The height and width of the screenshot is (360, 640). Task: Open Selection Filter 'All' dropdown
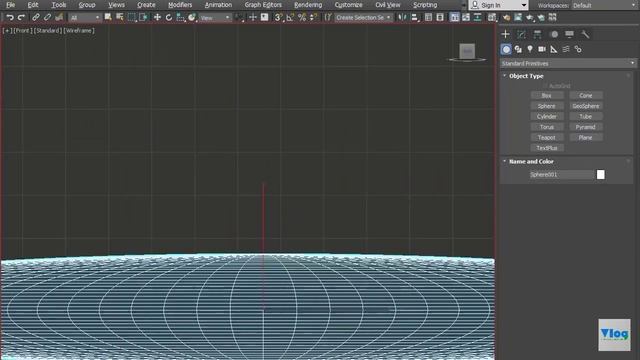point(84,18)
